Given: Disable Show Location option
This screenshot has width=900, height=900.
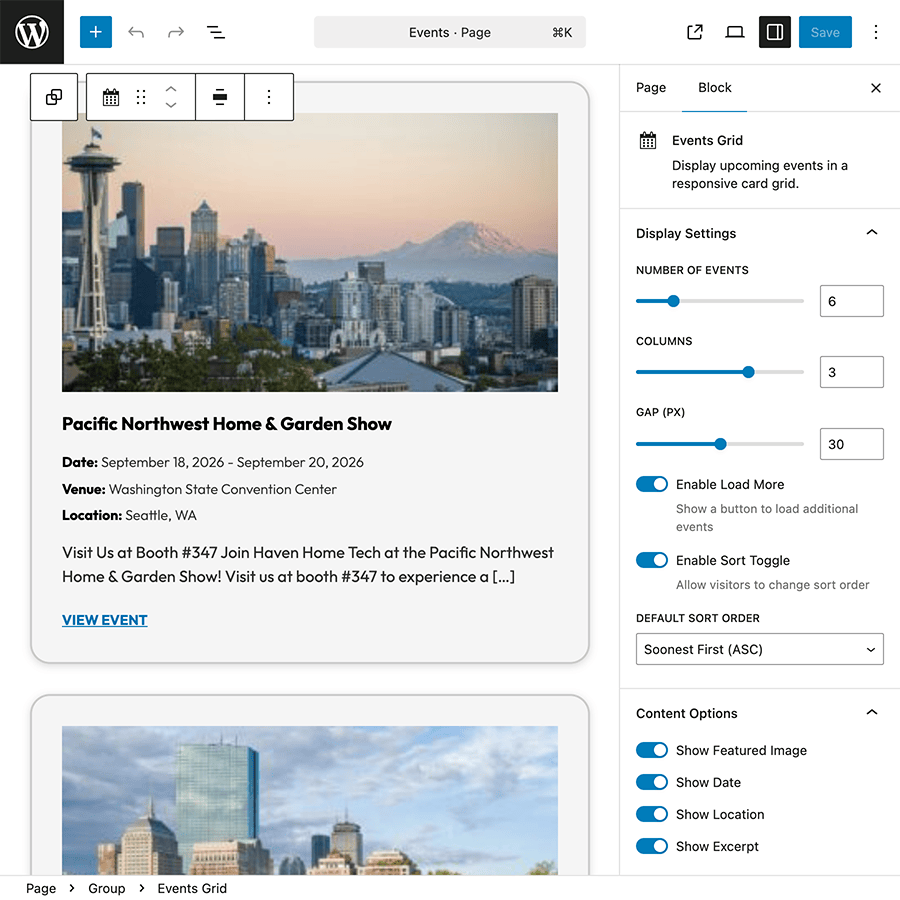Looking at the screenshot, I should tap(651, 814).
